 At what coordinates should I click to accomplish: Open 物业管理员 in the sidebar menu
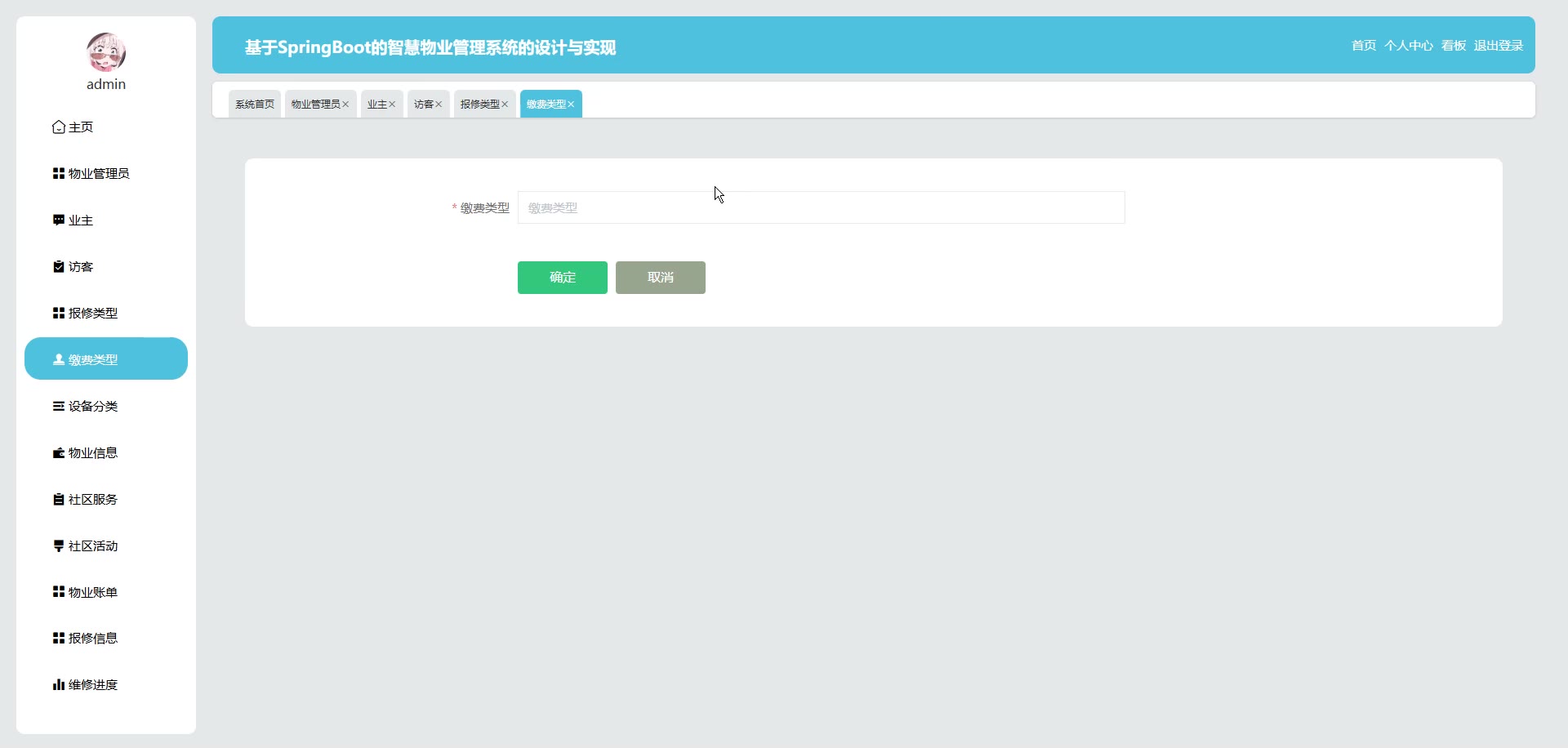click(x=106, y=174)
